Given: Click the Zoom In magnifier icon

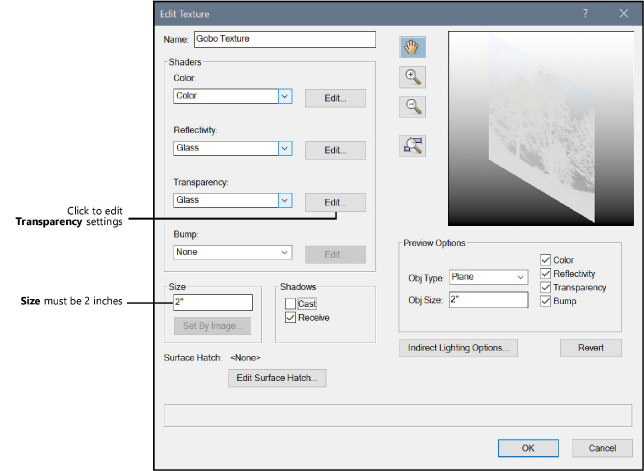Looking at the screenshot, I should [x=411, y=76].
